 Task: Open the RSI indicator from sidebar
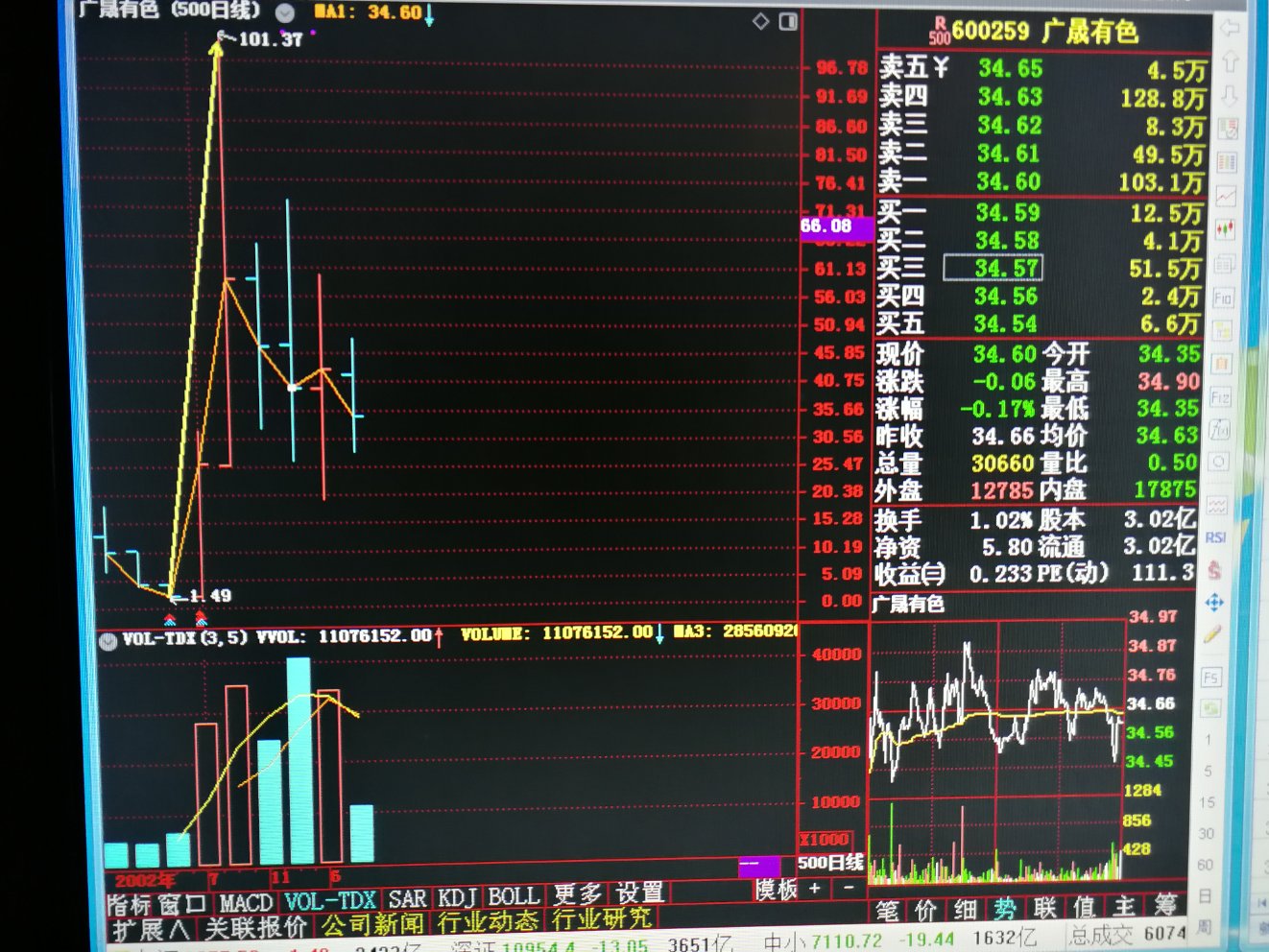click(1215, 537)
